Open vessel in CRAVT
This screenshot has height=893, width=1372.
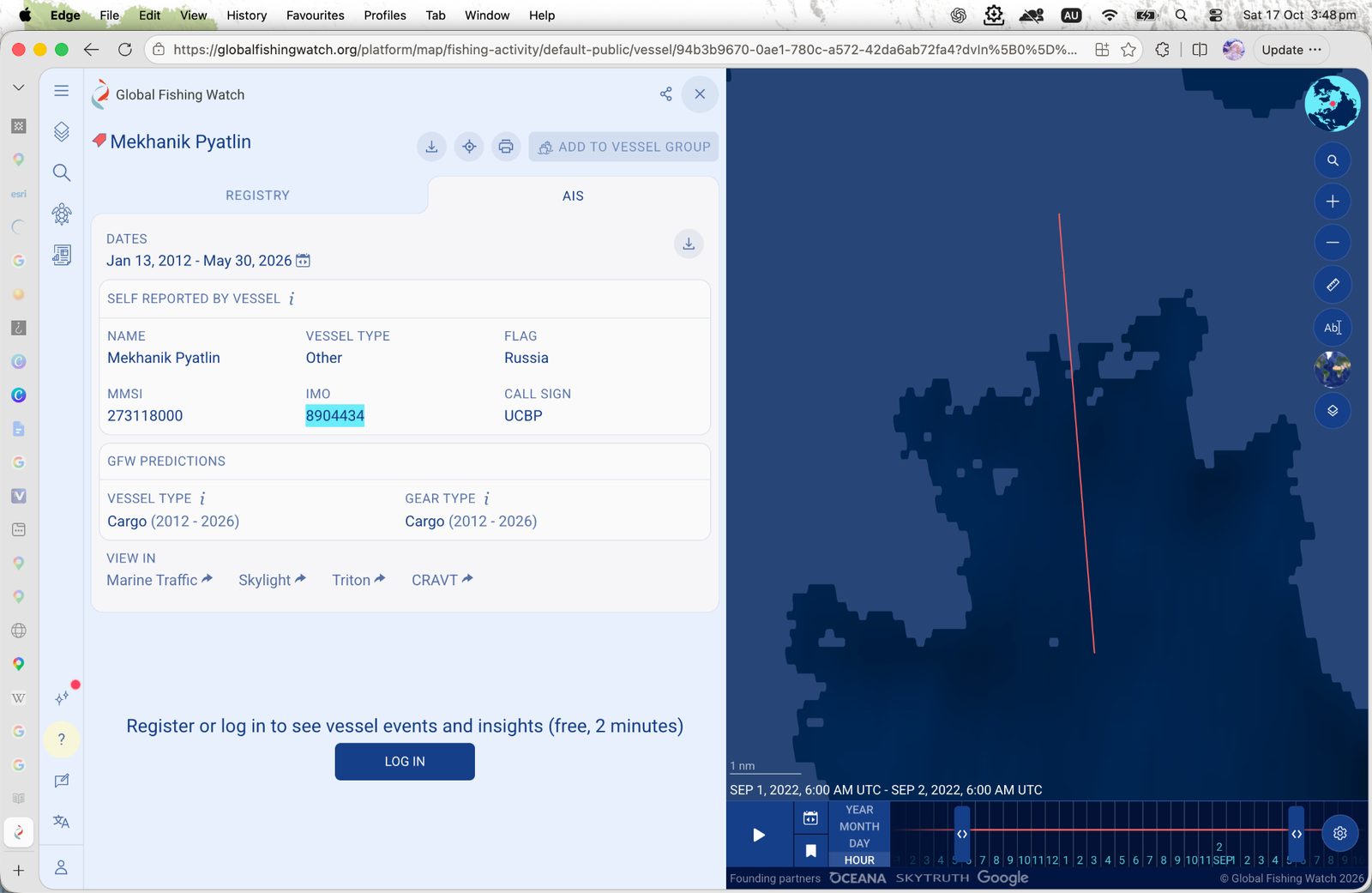[442, 580]
